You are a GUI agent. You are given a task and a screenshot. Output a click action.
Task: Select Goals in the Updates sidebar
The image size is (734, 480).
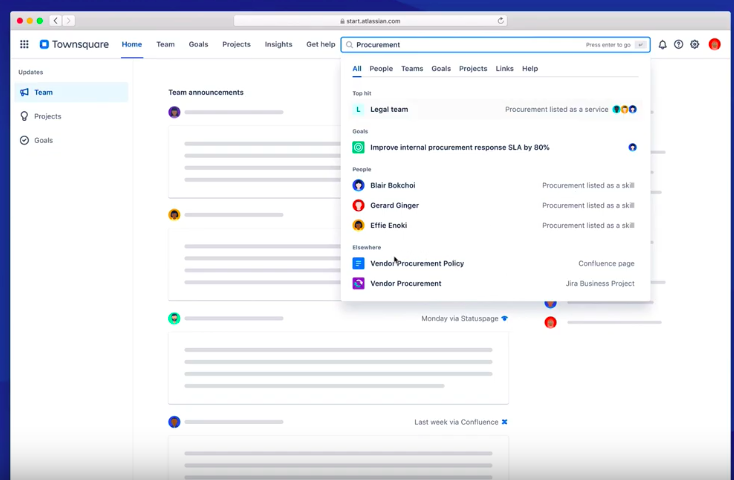pyautogui.click(x=71, y=140)
